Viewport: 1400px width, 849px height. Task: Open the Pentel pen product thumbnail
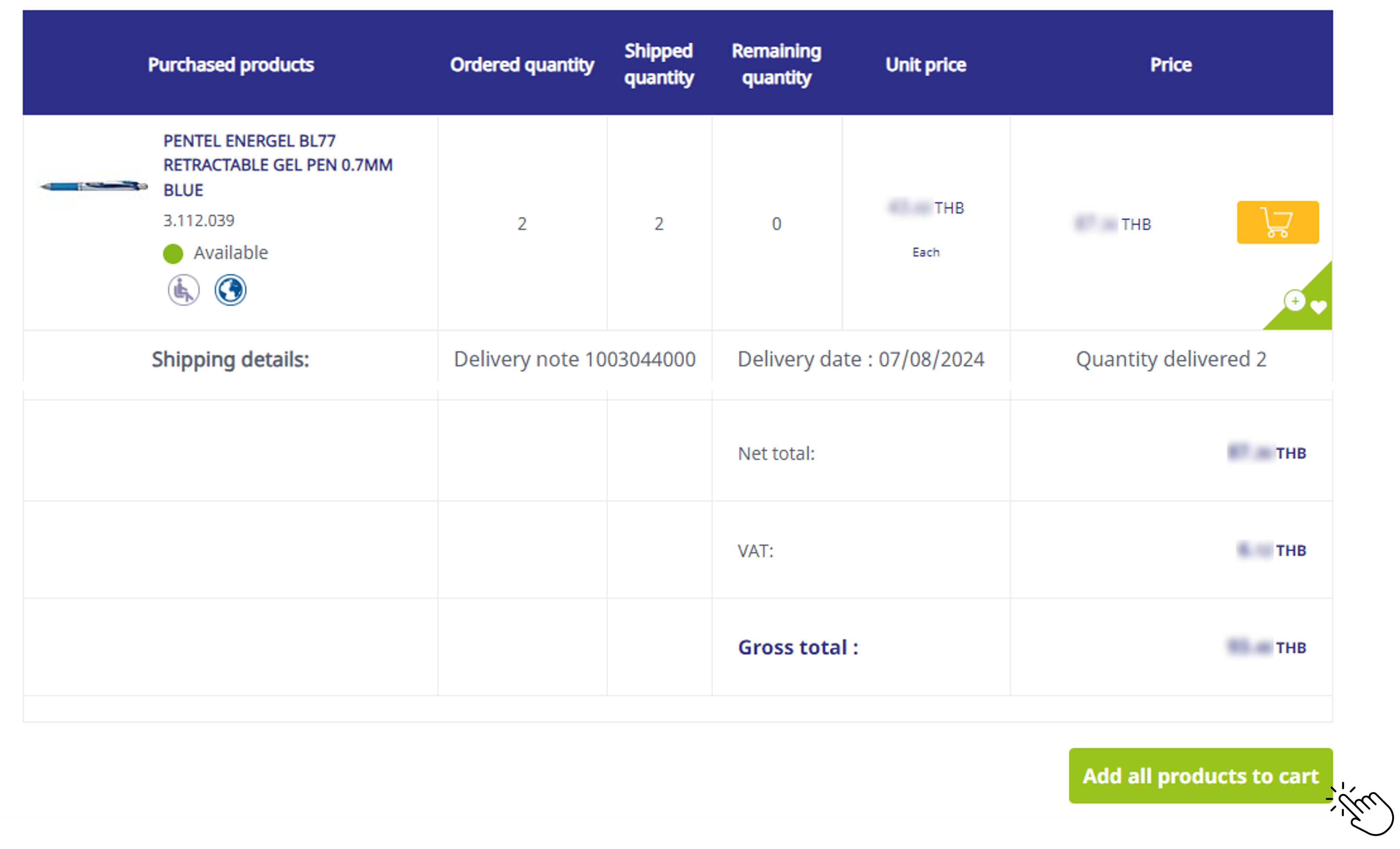[x=94, y=186]
